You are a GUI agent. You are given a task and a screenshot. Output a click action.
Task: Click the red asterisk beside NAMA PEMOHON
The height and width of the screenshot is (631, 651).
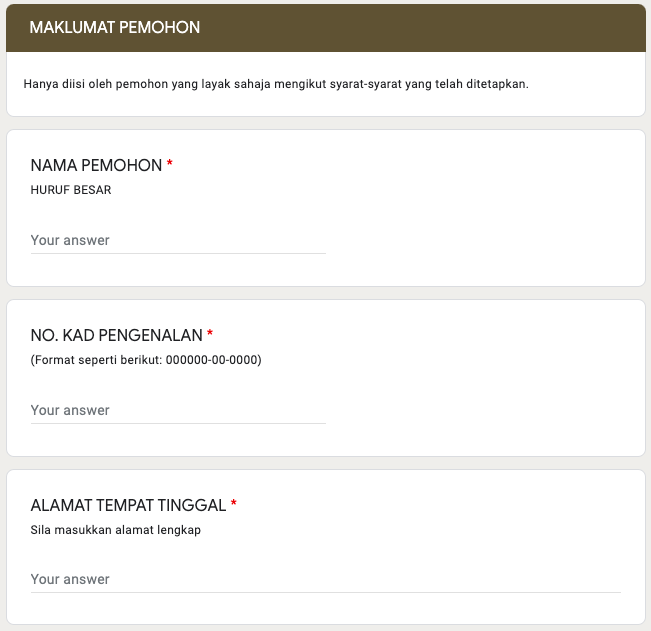[x=170, y=165]
